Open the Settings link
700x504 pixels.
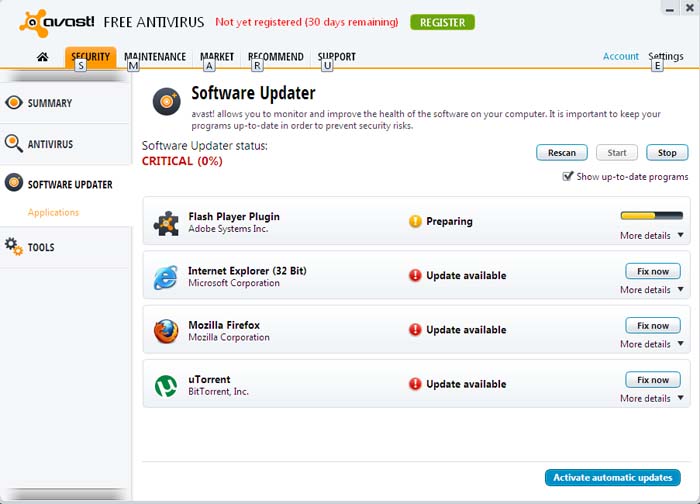[666, 56]
